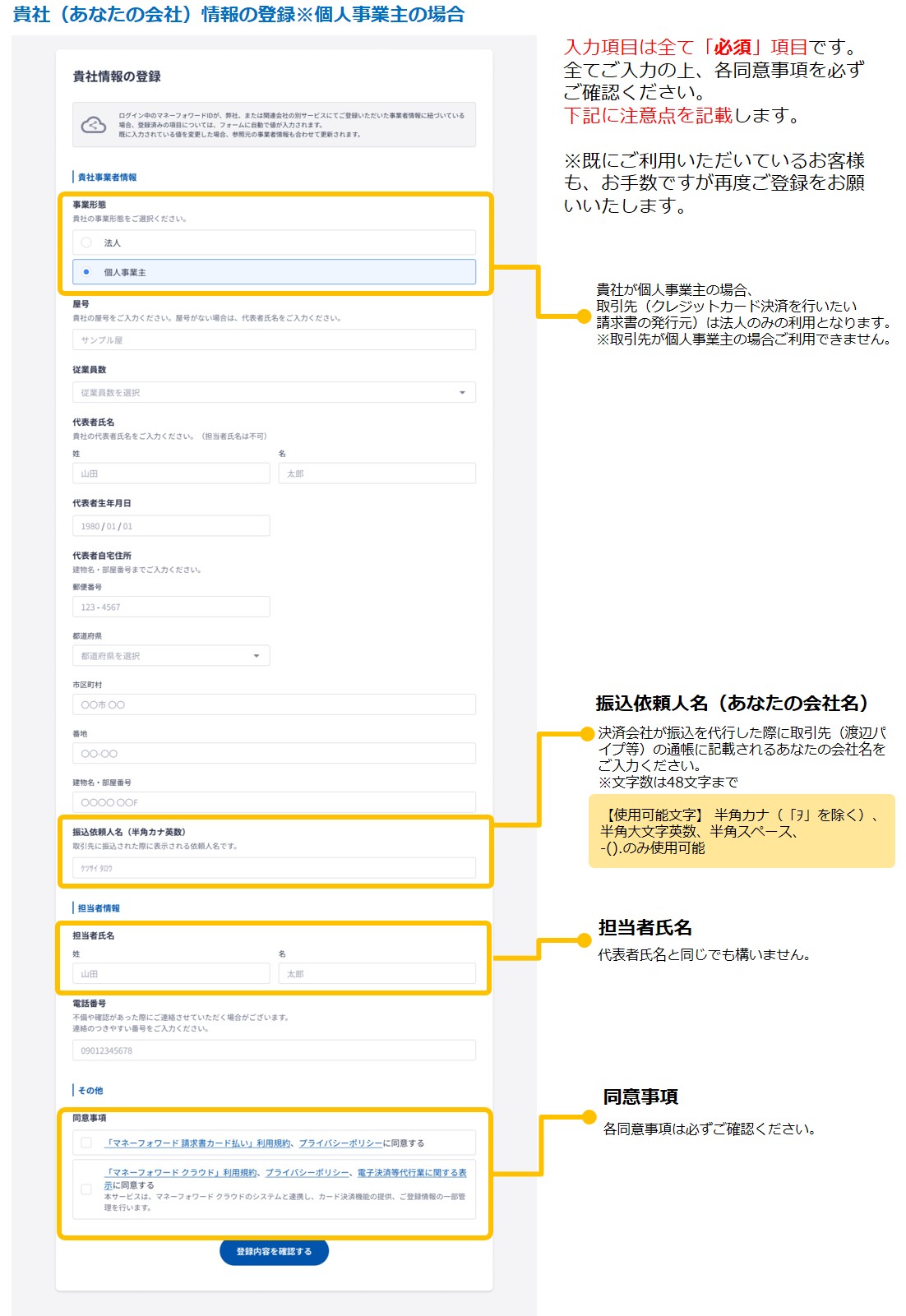Screen dimensions: 906x1316
Task: Click the 担当者氏名 名 field
Action: point(377,974)
